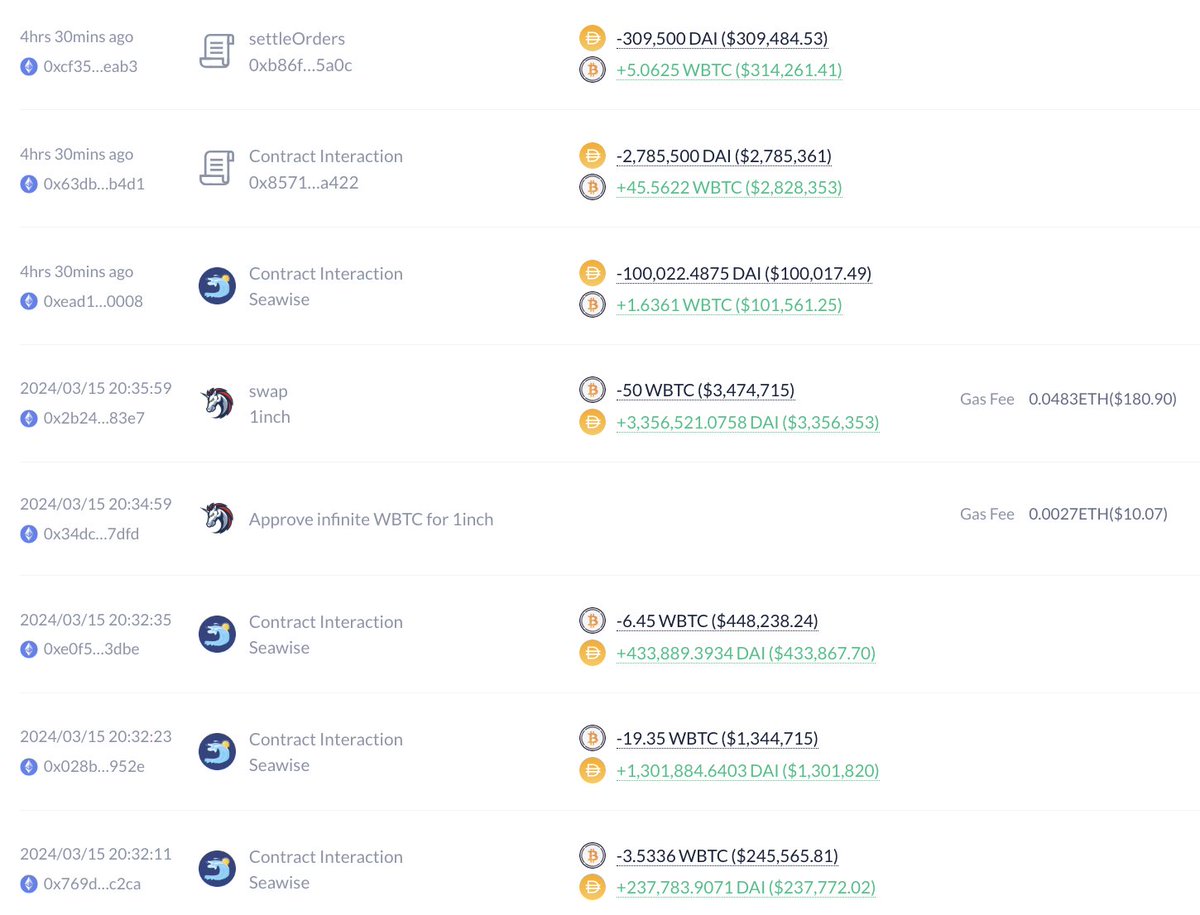Click the +433,889.3934 DAI amount
Image resolution: width=1200 pixels, height=915 pixels.
[746, 653]
